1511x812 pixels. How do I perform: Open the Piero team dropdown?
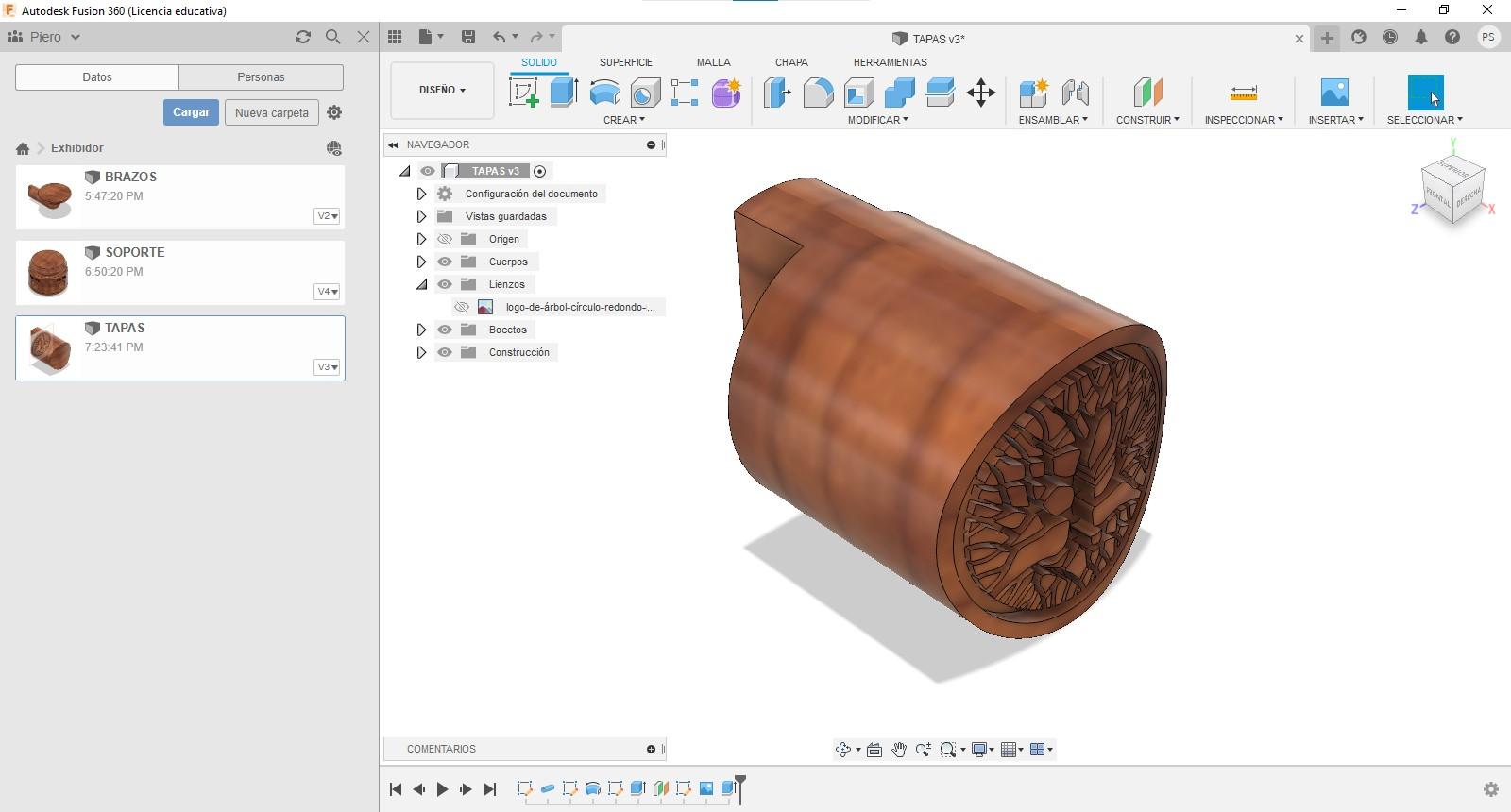pyautogui.click(x=44, y=37)
